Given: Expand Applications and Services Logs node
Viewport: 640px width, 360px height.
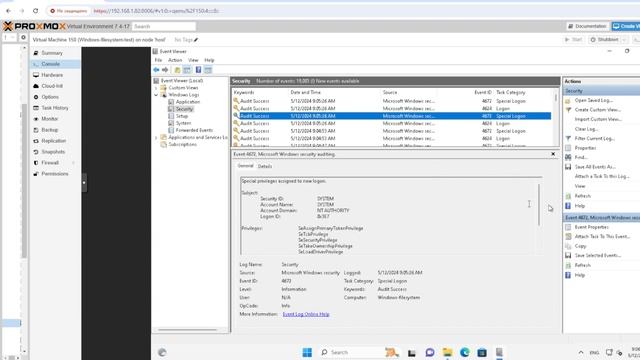Looking at the screenshot, I should point(156,138).
